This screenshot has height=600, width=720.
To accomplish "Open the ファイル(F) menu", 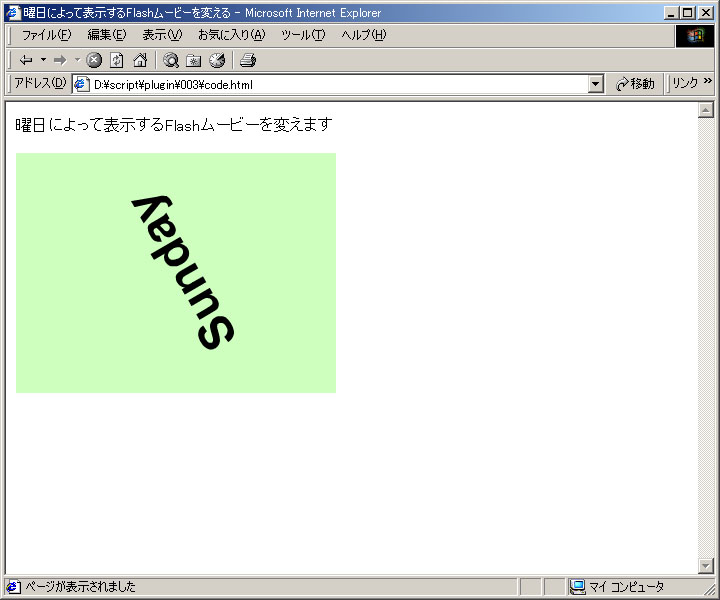I will pos(46,35).
